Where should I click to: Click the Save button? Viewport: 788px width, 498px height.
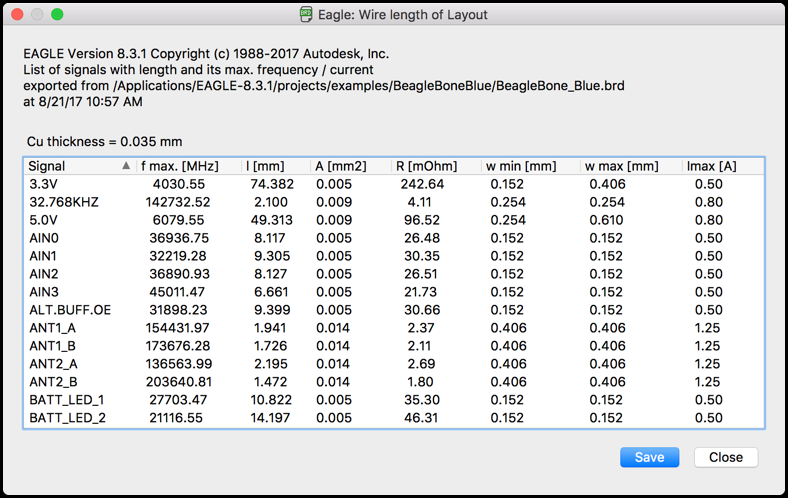tap(649, 457)
